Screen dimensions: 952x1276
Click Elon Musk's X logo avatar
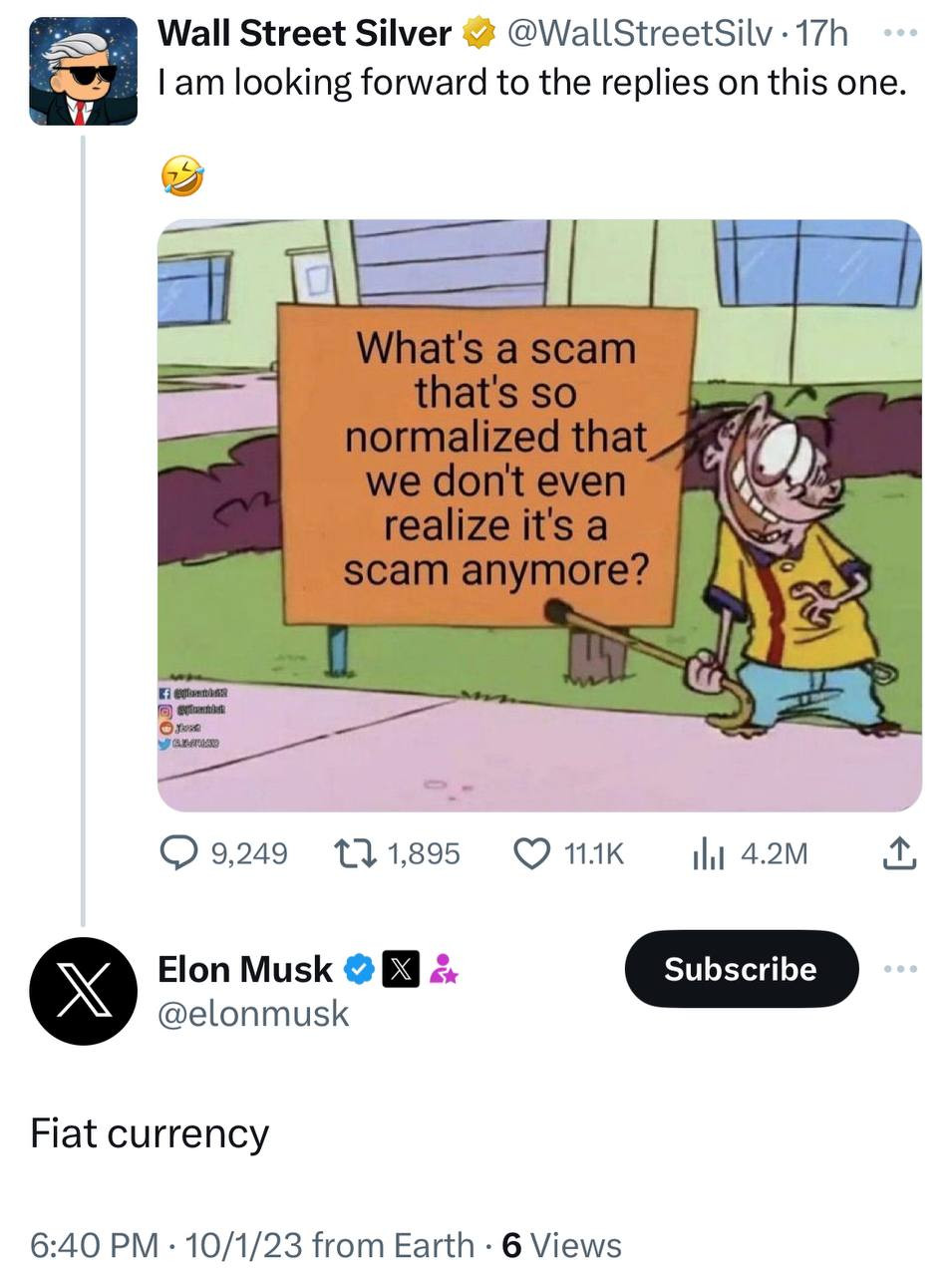point(83,991)
